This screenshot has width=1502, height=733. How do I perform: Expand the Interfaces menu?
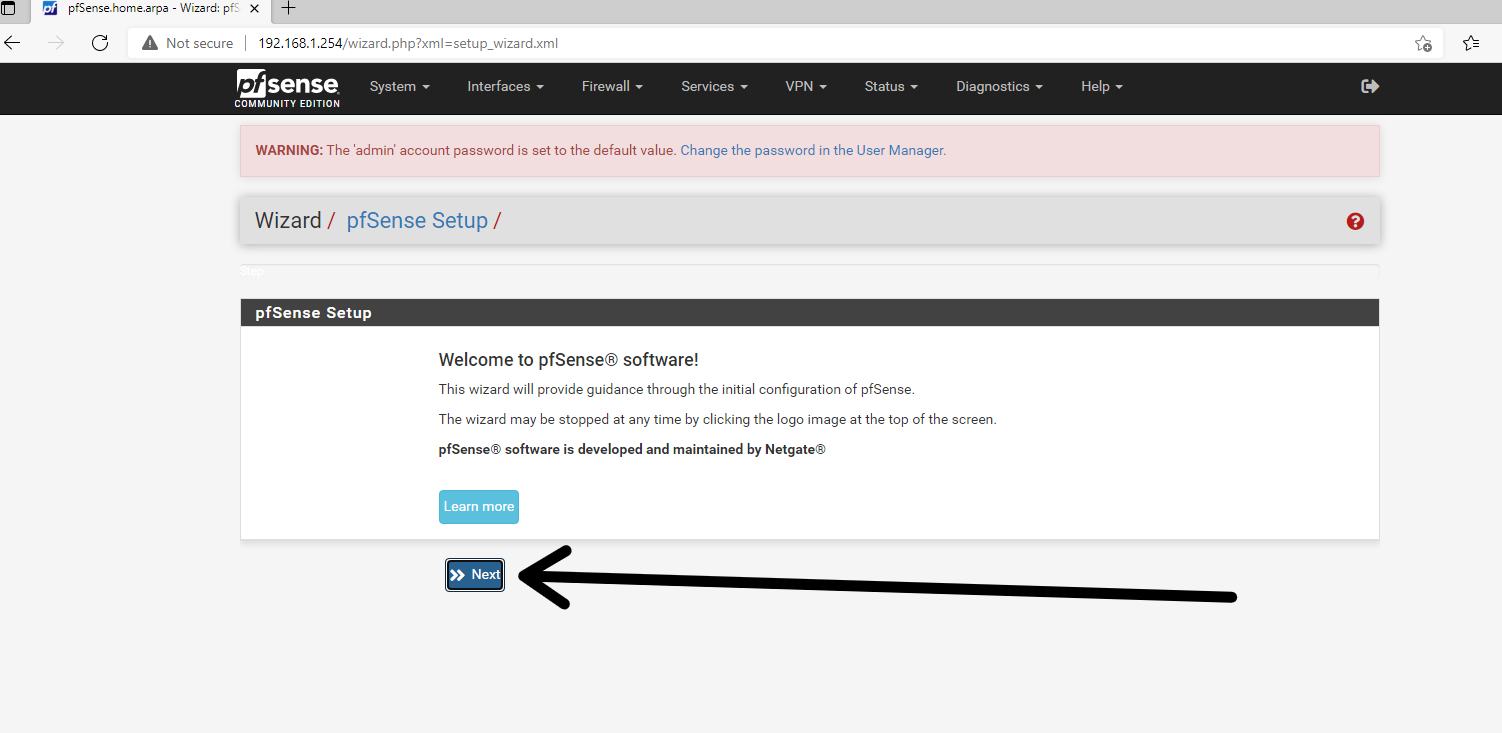point(505,86)
